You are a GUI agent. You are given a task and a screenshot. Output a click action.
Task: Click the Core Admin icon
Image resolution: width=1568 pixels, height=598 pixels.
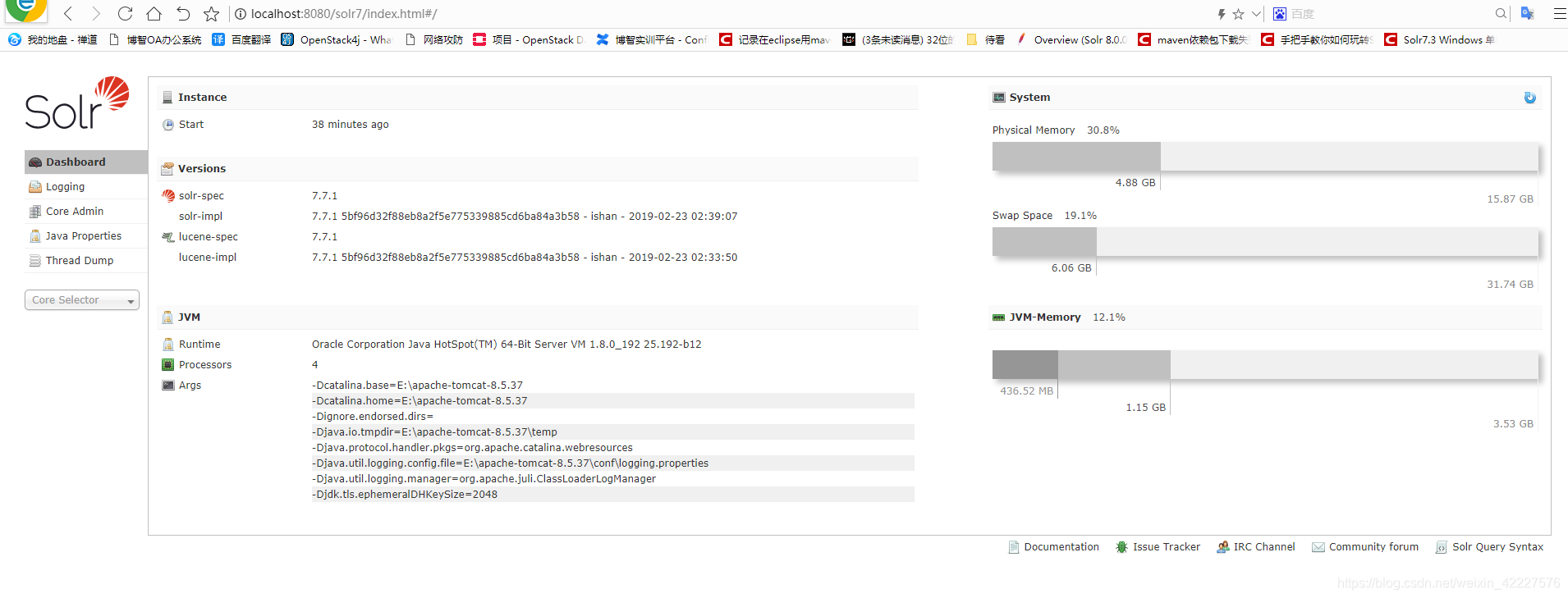pyautogui.click(x=35, y=212)
